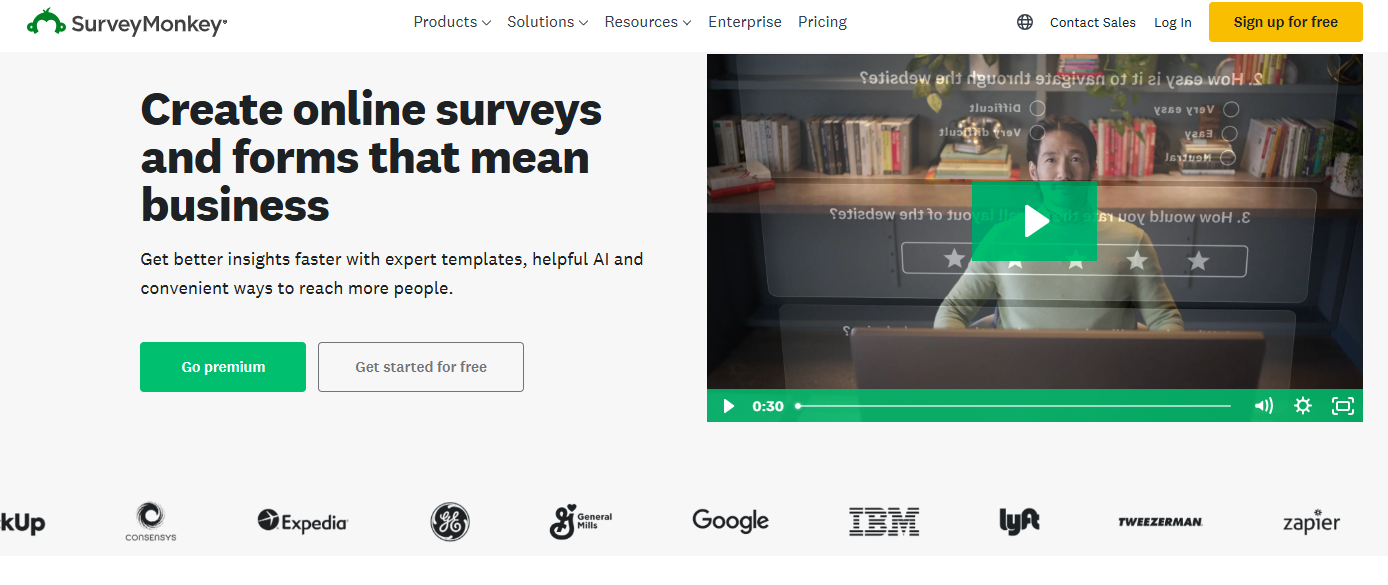This screenshot has height=585, width=1388.
Task: Click the Zapier logo
Action: coord(1311,522)
